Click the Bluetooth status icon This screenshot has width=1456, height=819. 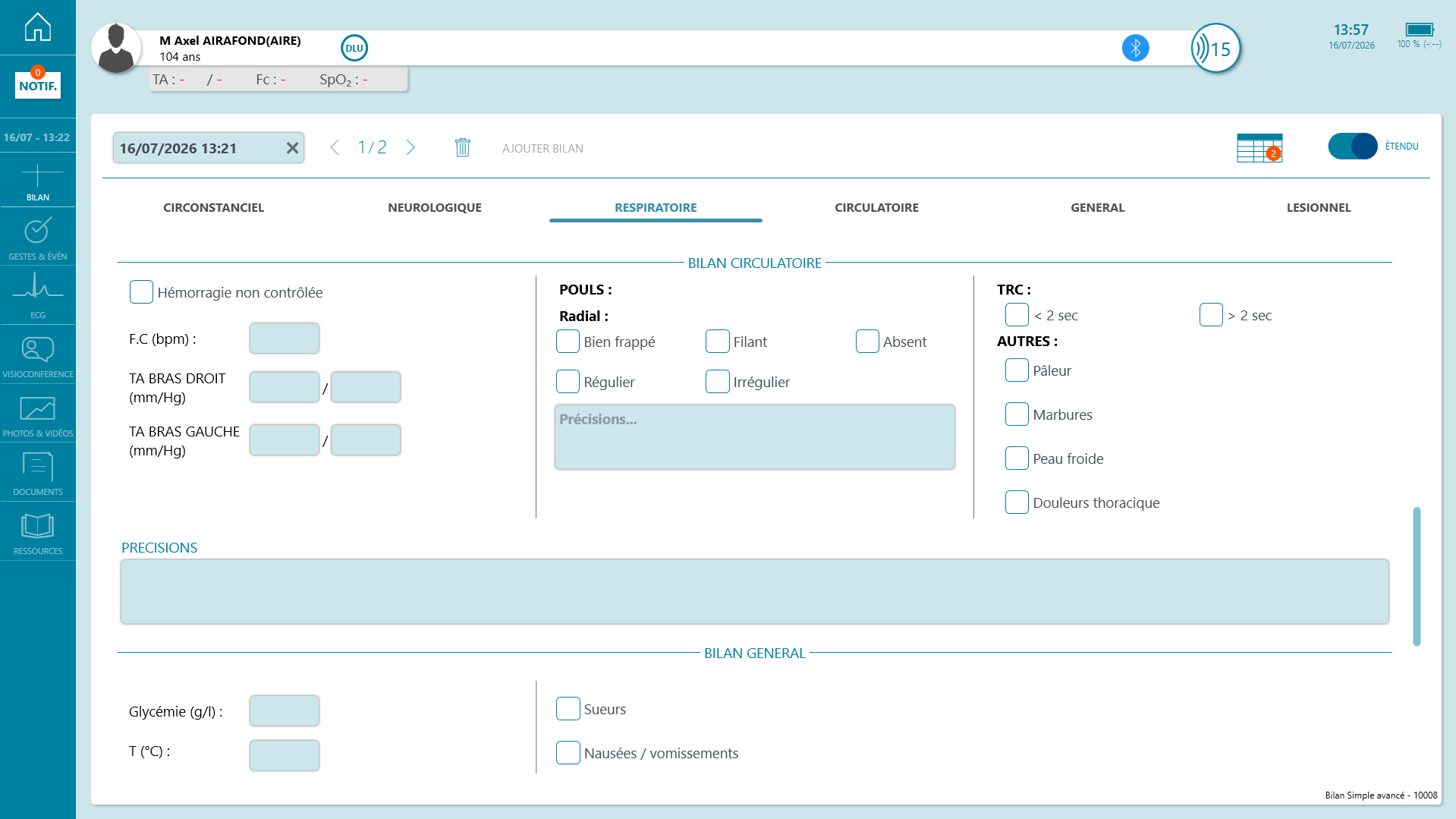coord(1135,48)
